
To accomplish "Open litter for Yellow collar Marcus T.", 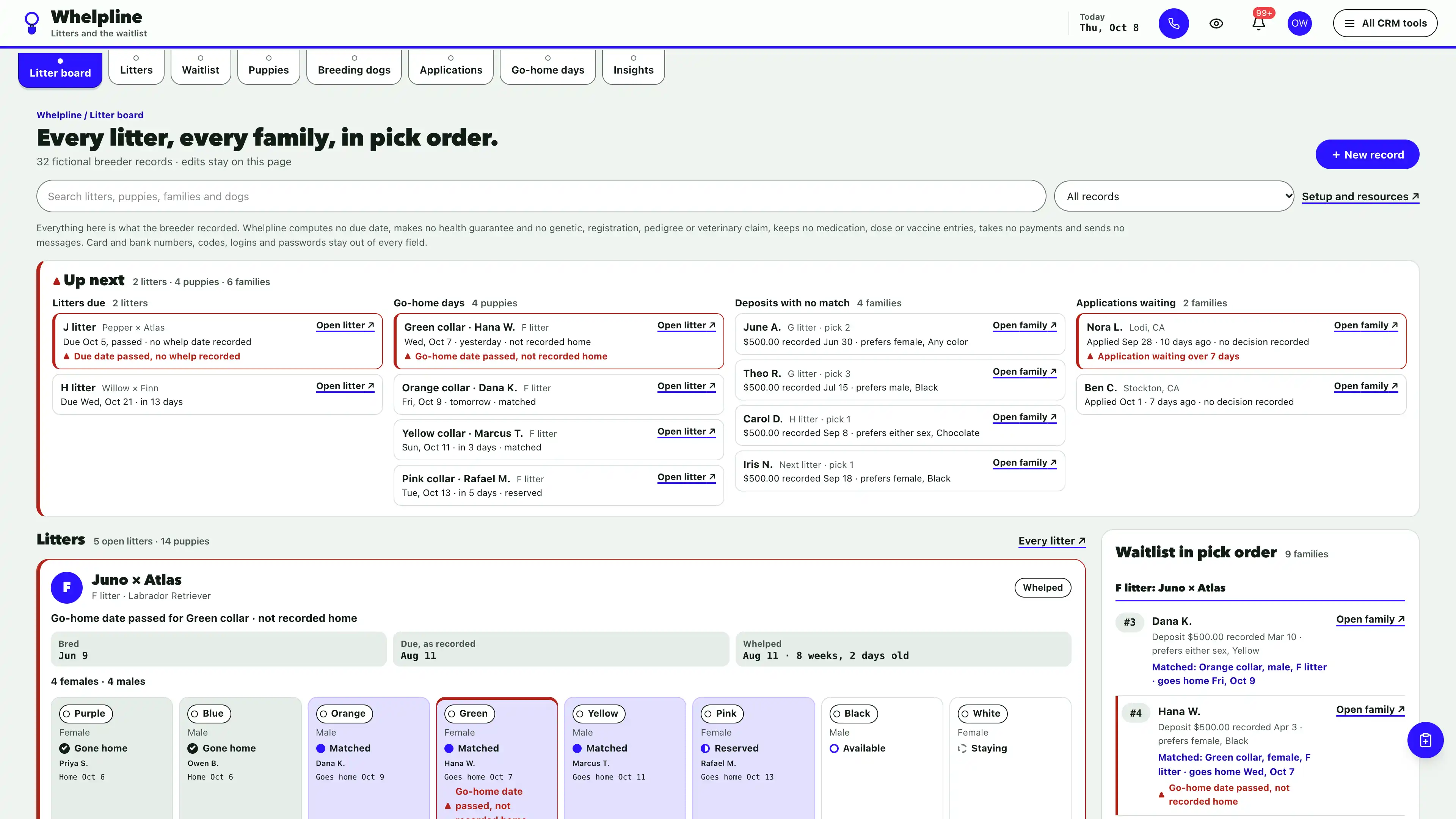I will coord(686,431).
